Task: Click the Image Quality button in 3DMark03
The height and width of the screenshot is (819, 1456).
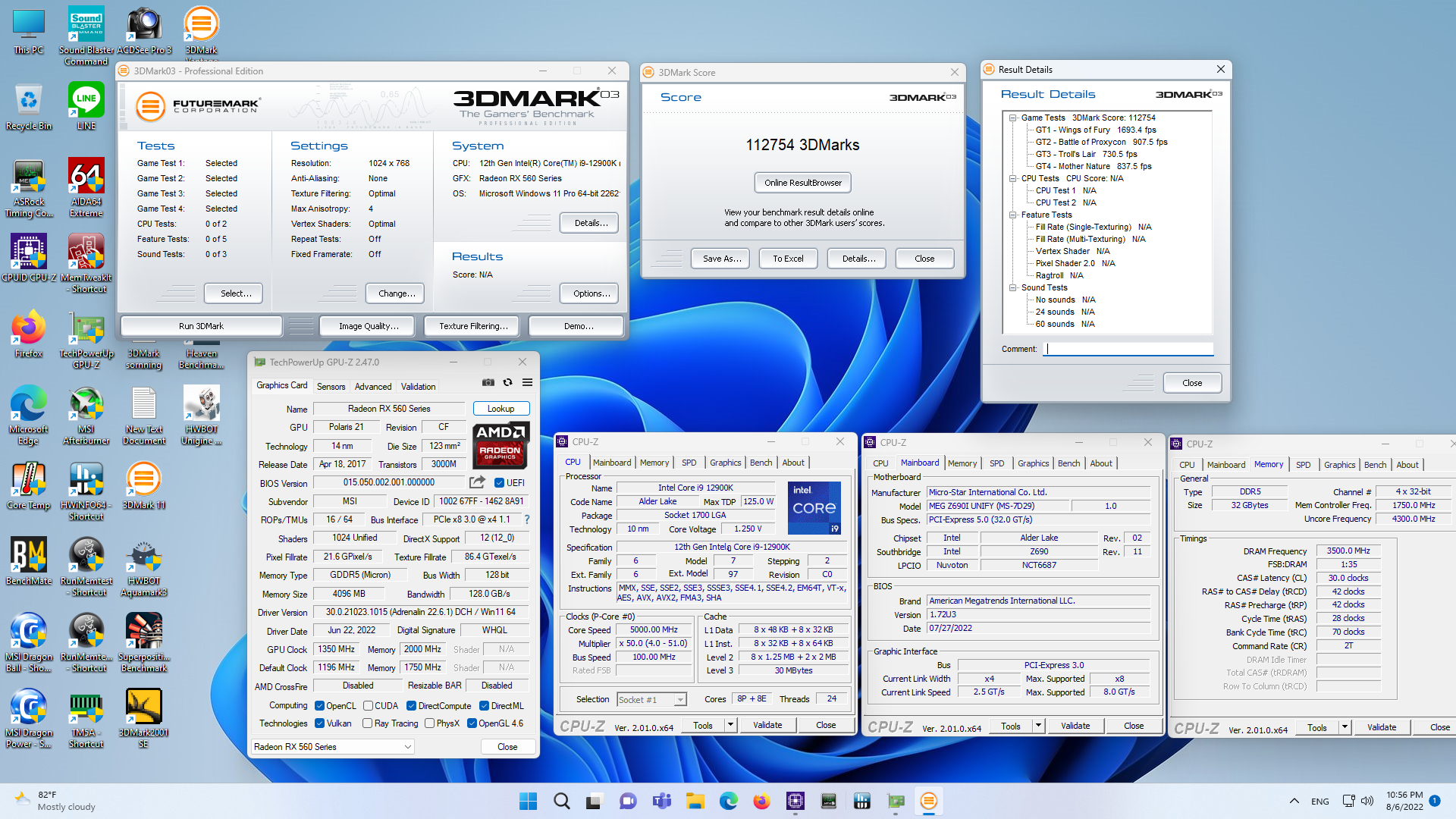Action: [369, 326]
